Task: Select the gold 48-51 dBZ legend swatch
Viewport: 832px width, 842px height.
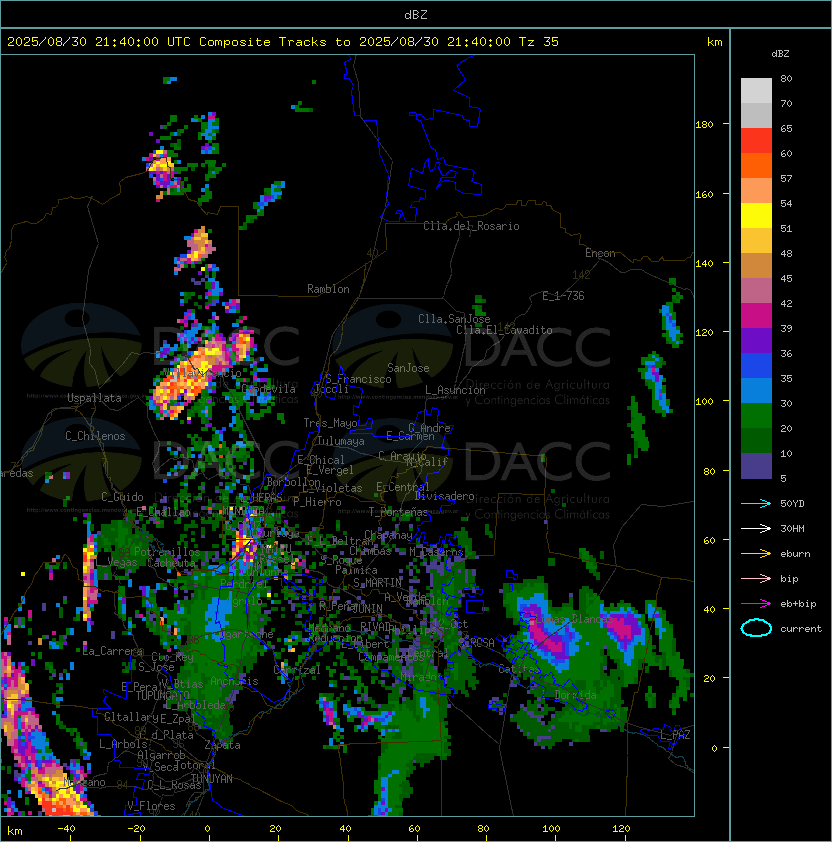Action: coord(756,241)
